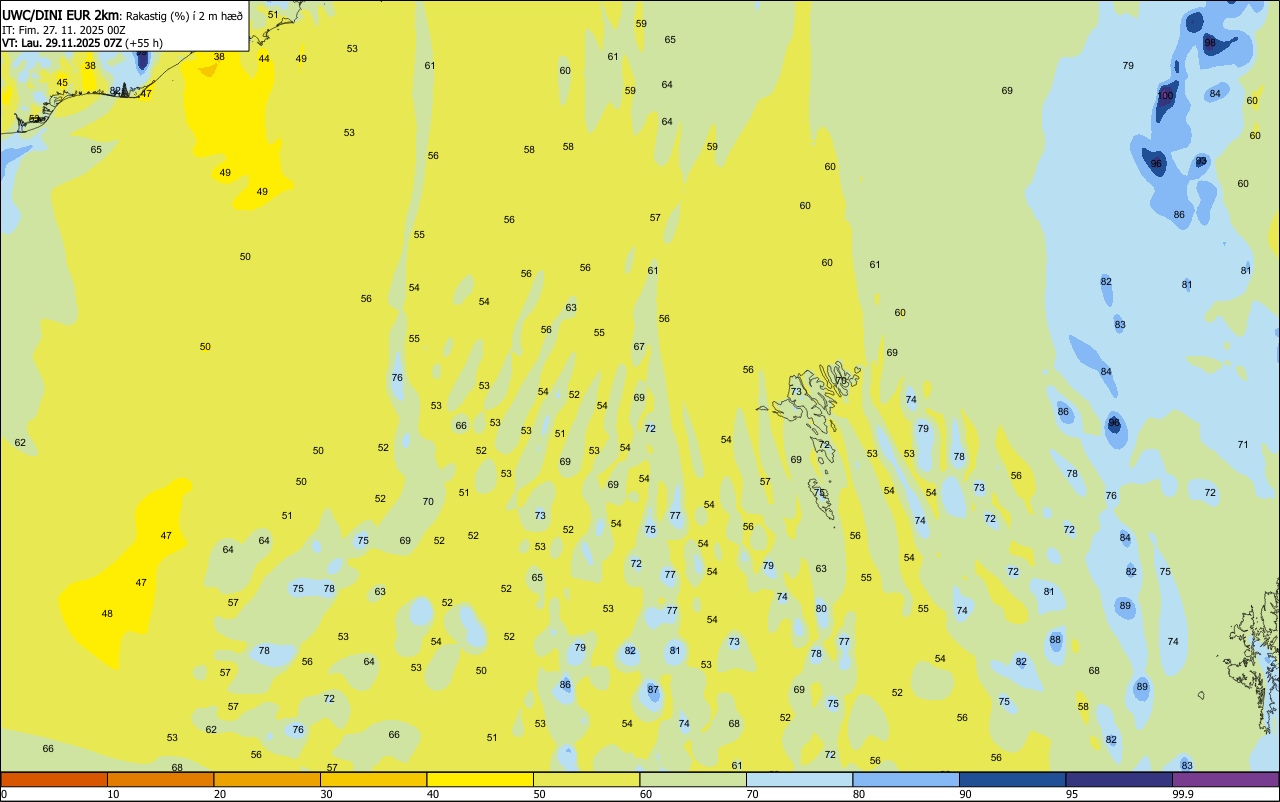Click the 95–99.9 navy legend swatch
Image resolution: width=1280 pixels, height=802 pixels.
(x=1119, y=779)
